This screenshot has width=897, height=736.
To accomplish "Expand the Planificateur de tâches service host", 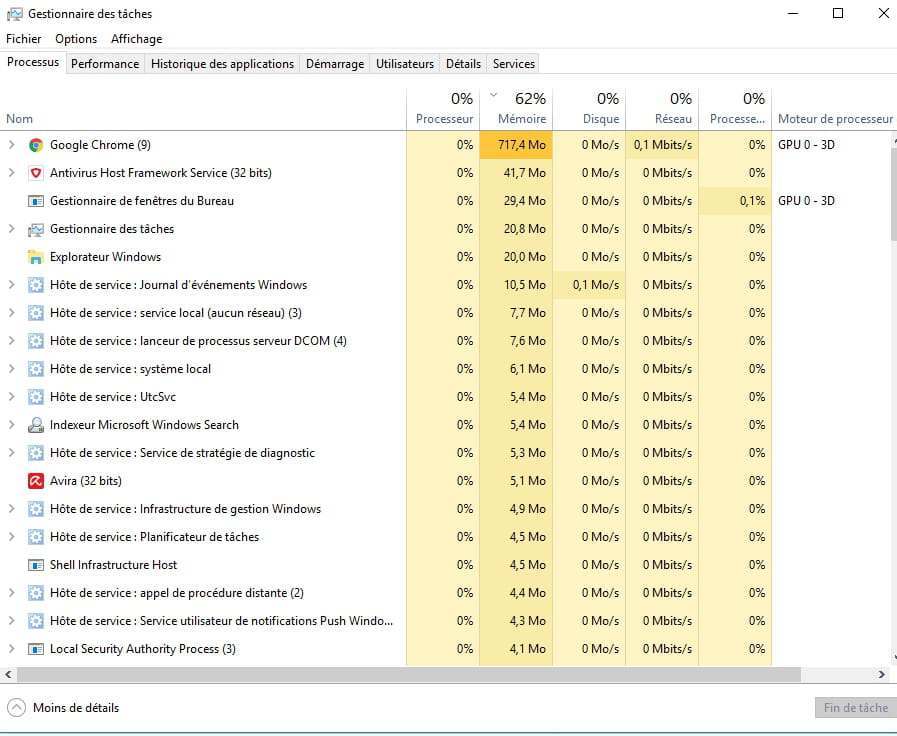I will (x=11, y=537).
